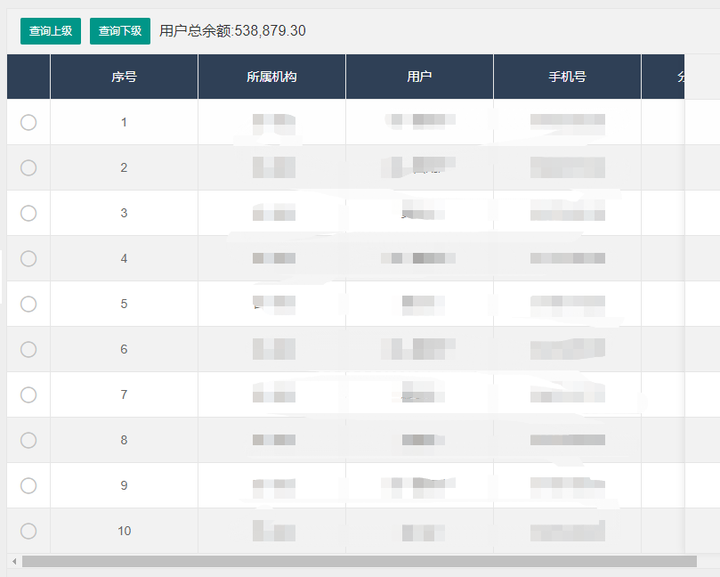Click the sequence number 1 cell
Screen dimensions: 720x577
pos(124,122)
